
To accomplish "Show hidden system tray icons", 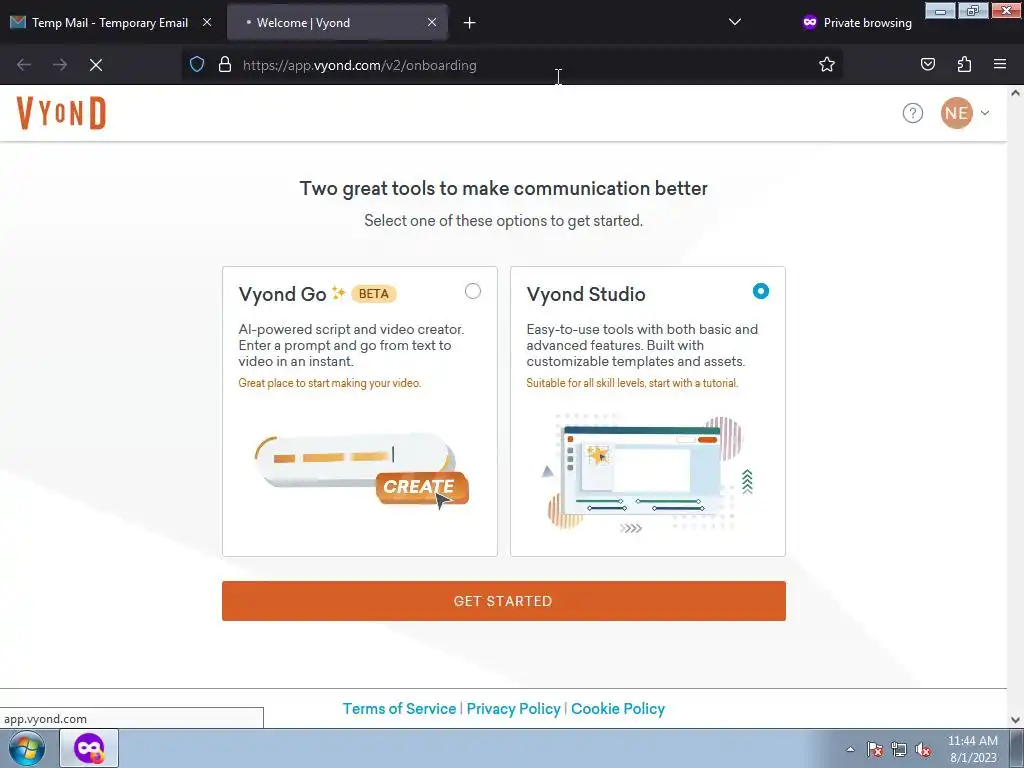I will 850,749.
